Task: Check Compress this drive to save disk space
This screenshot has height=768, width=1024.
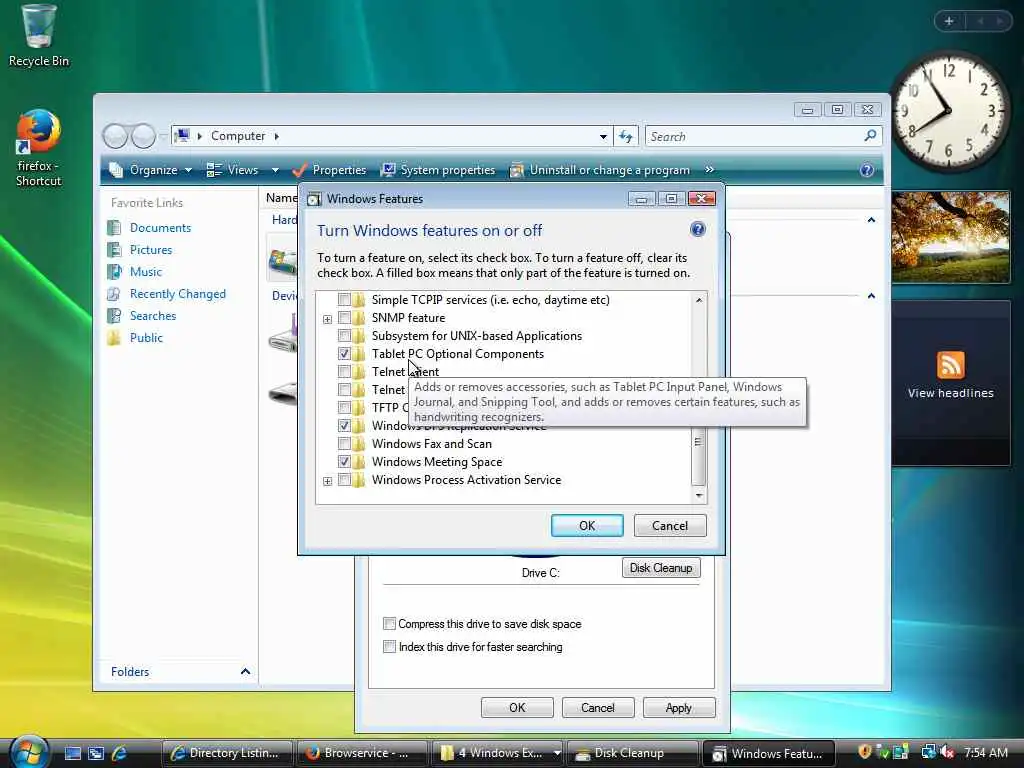Action: tap(389, 624)
